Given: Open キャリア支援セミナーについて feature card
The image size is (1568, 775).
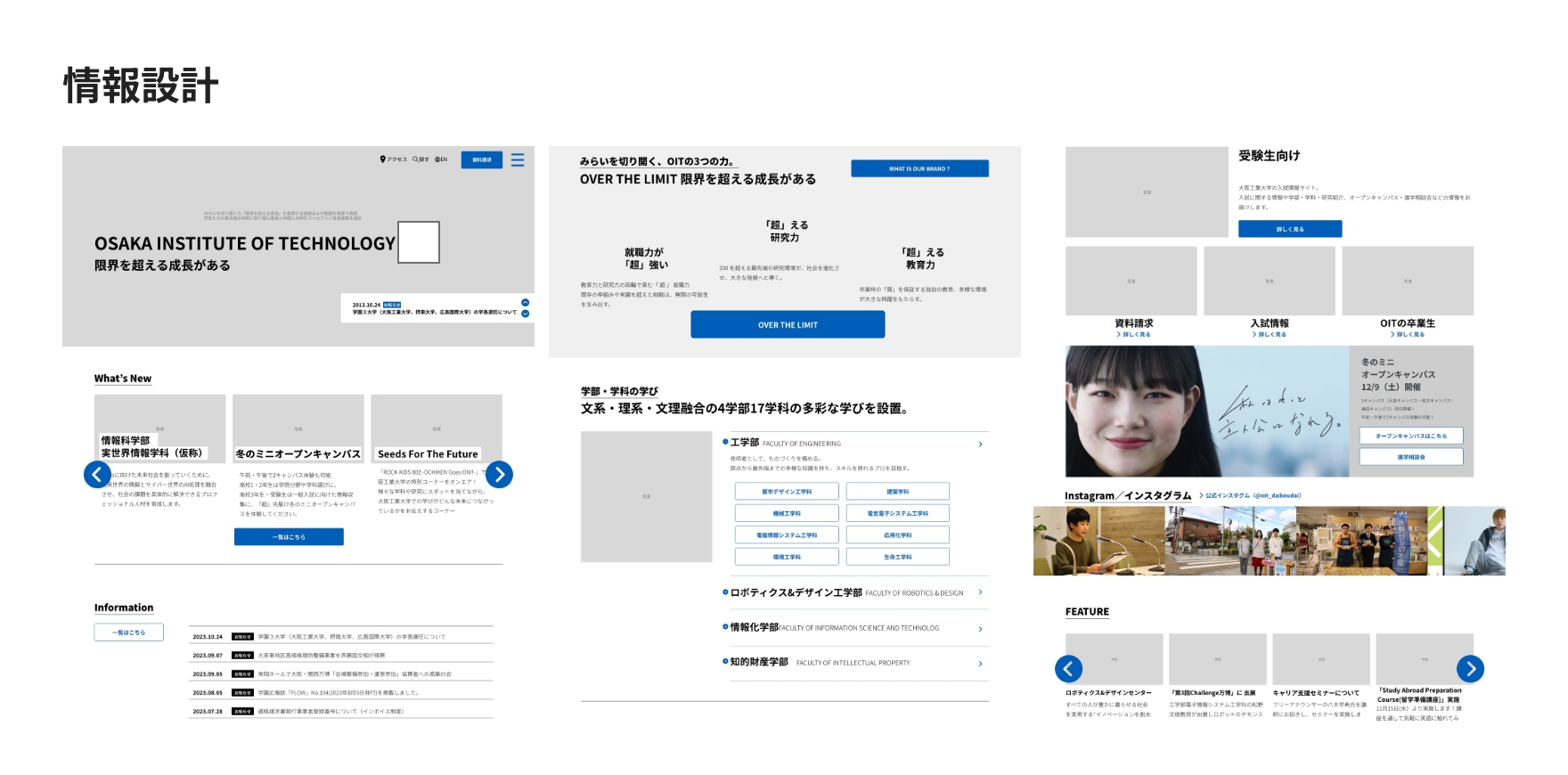Looking at the screenshot, I should 1321,677.
